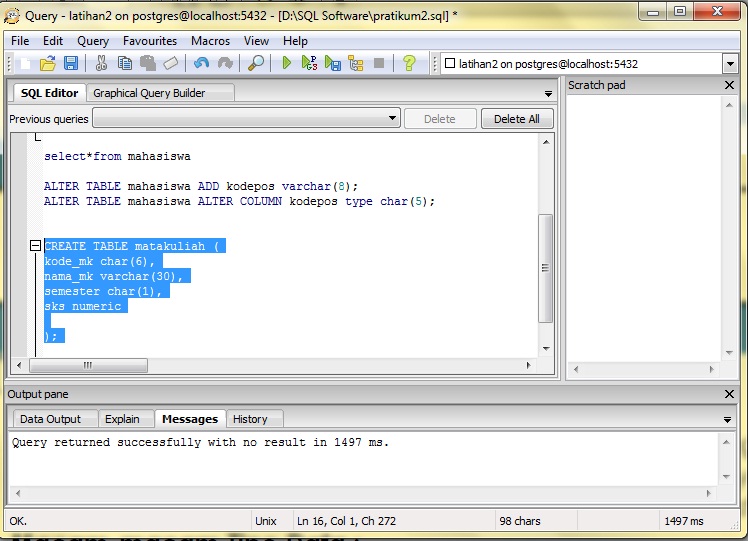Viewport: 748px width, 541px height.
Task: Open the database connection dropdown
Action: [730, 64]
